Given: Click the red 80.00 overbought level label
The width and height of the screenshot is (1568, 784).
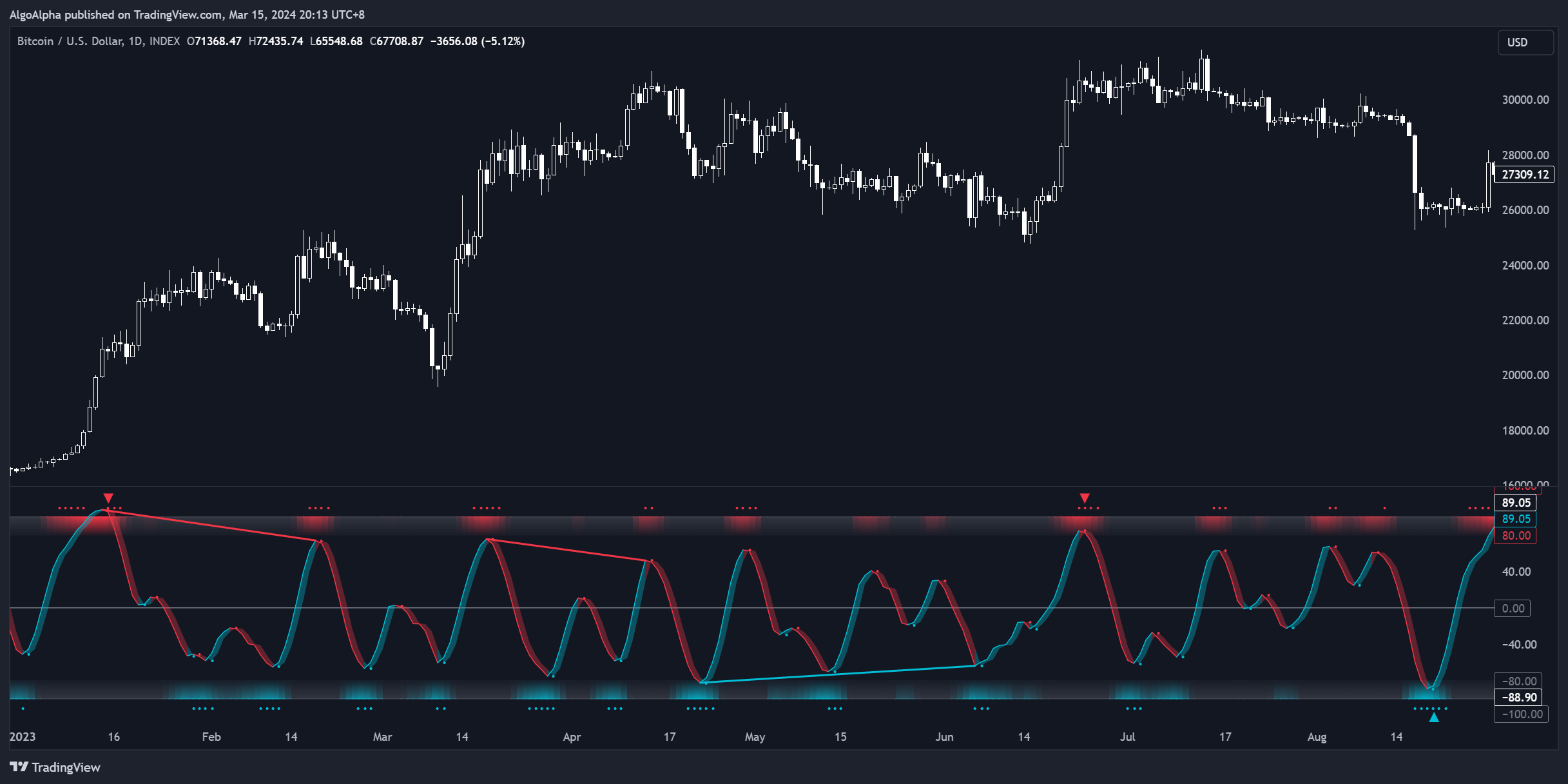Looking at the screenshot, I should click(x=1516, y=536).
